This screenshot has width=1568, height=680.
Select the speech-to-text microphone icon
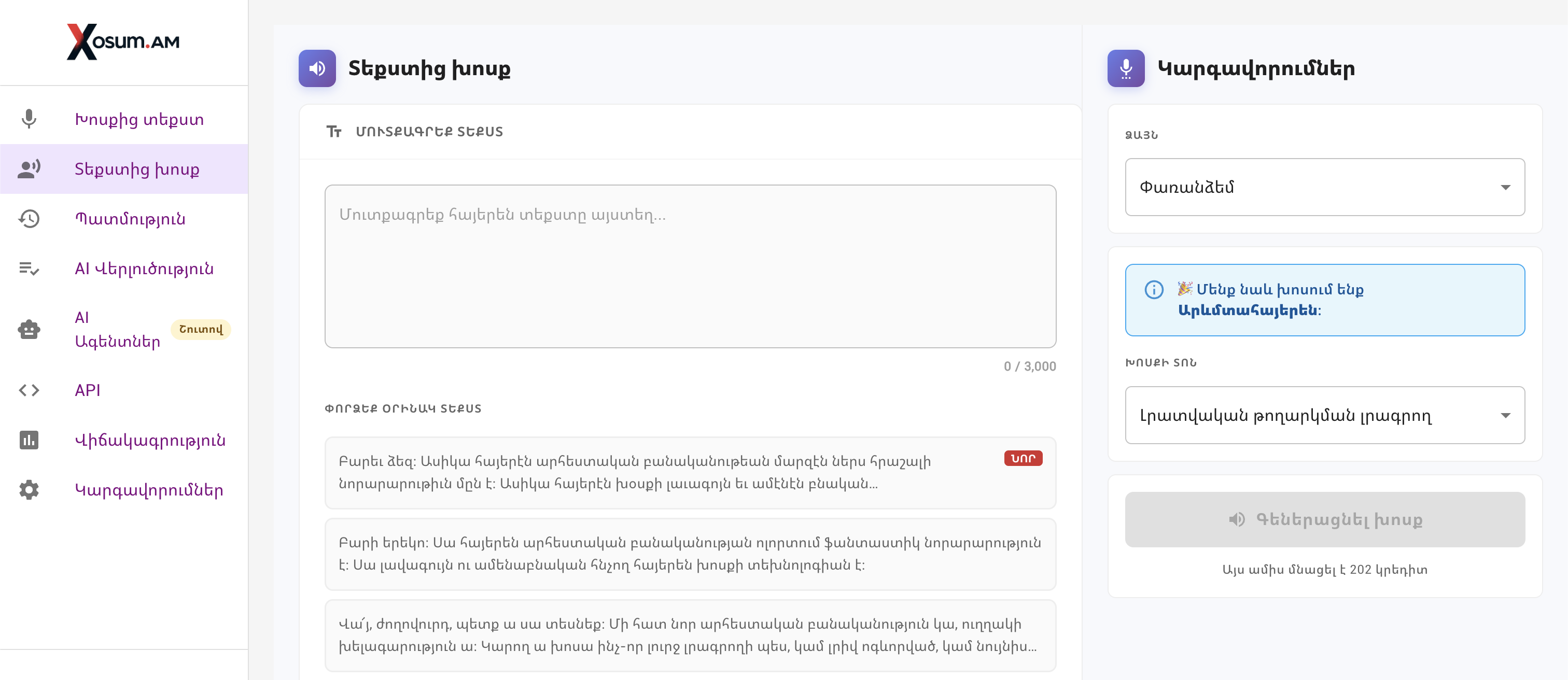coord(29,119)
